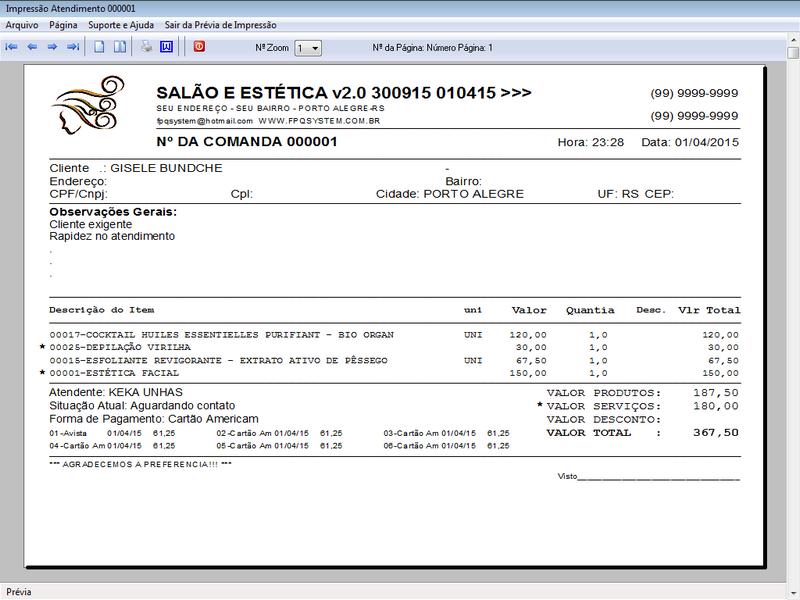800x600 pixels.
Task: Select two-page view icon
Action: click(120, 47)
